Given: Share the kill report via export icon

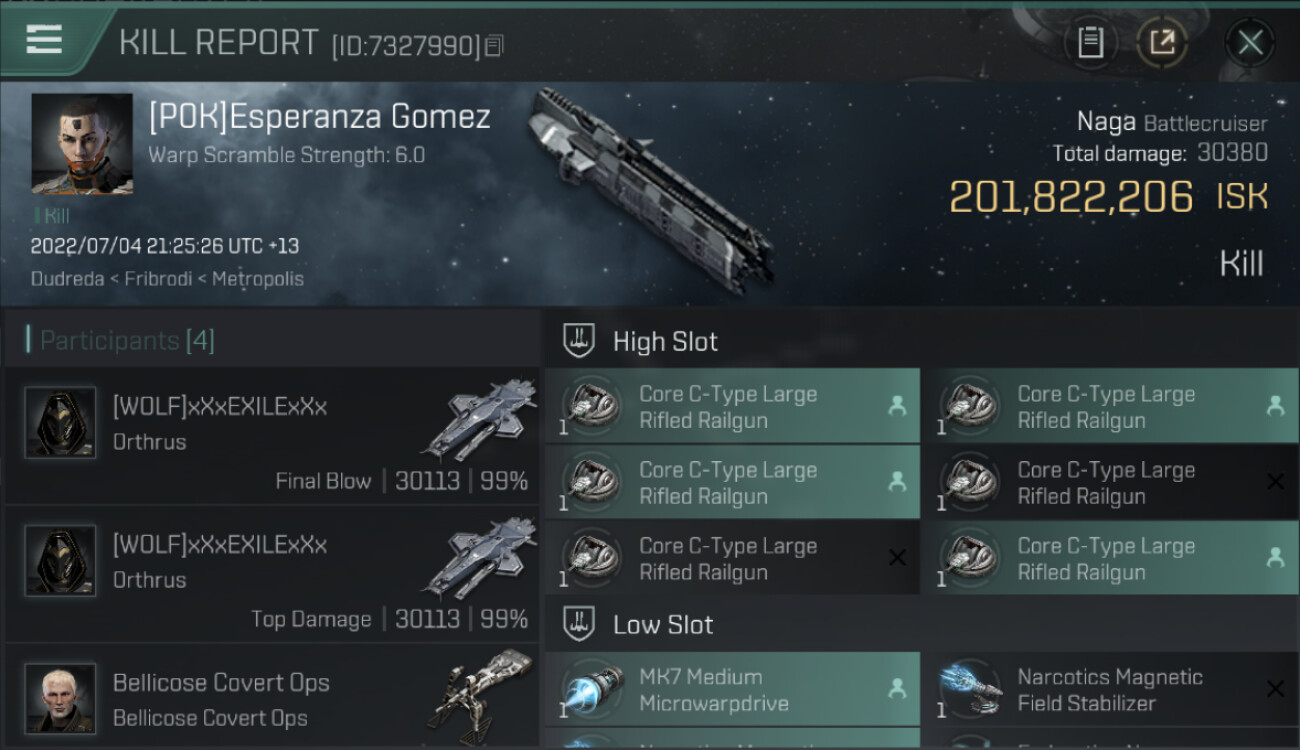Looking at the screenshot, I should click(1162, 42).
